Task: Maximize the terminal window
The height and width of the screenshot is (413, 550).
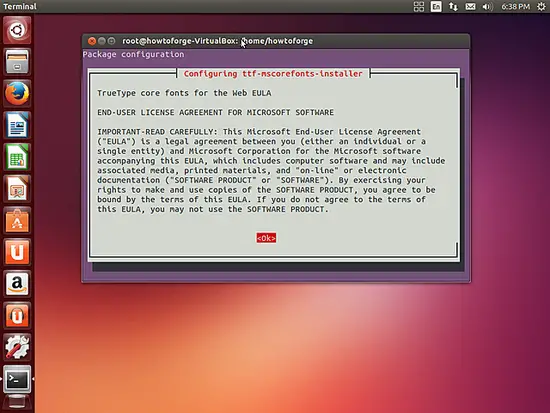Action: click(x=111, y=41)
